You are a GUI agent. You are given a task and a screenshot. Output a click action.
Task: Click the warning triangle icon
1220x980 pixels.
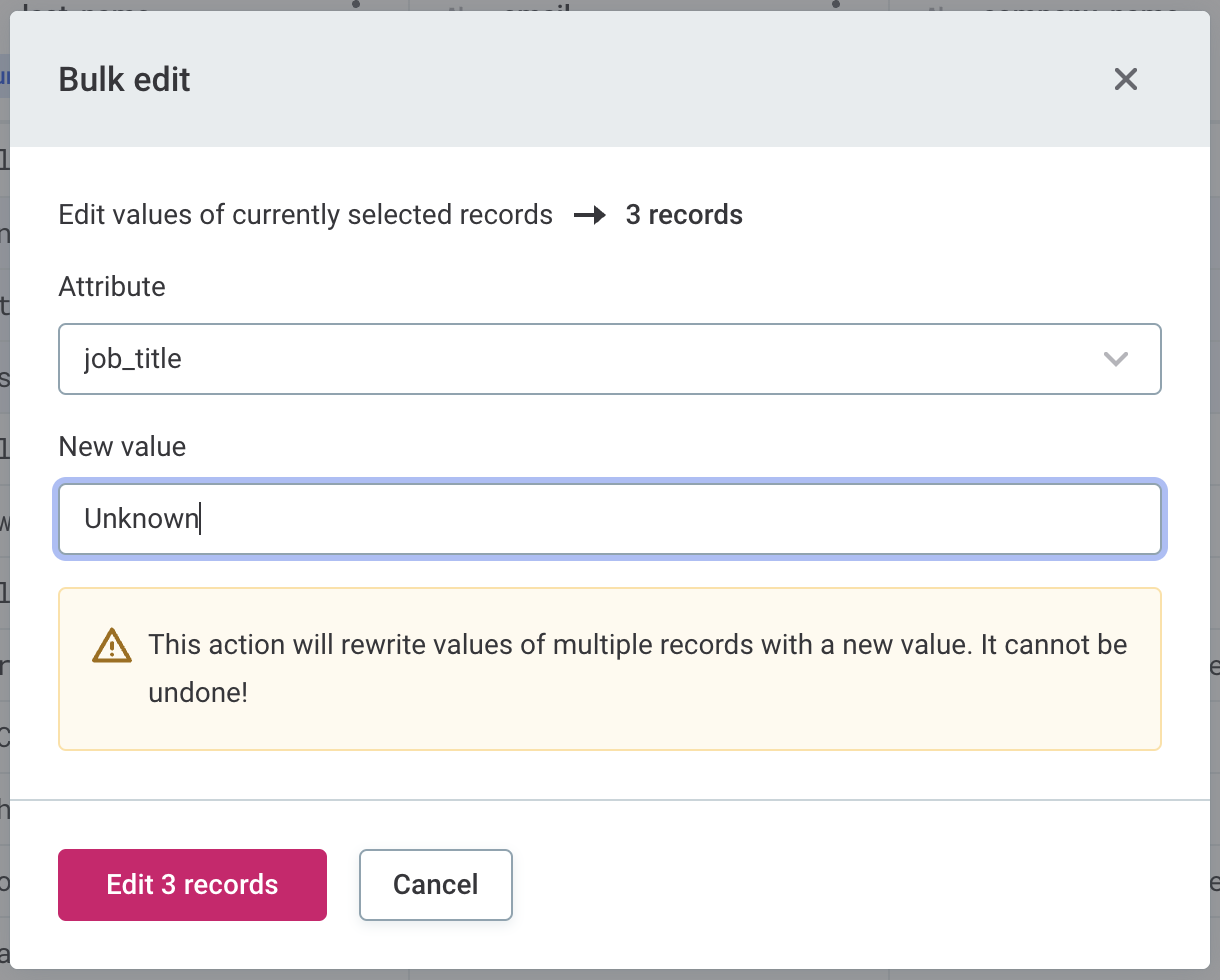pos(112,645)
